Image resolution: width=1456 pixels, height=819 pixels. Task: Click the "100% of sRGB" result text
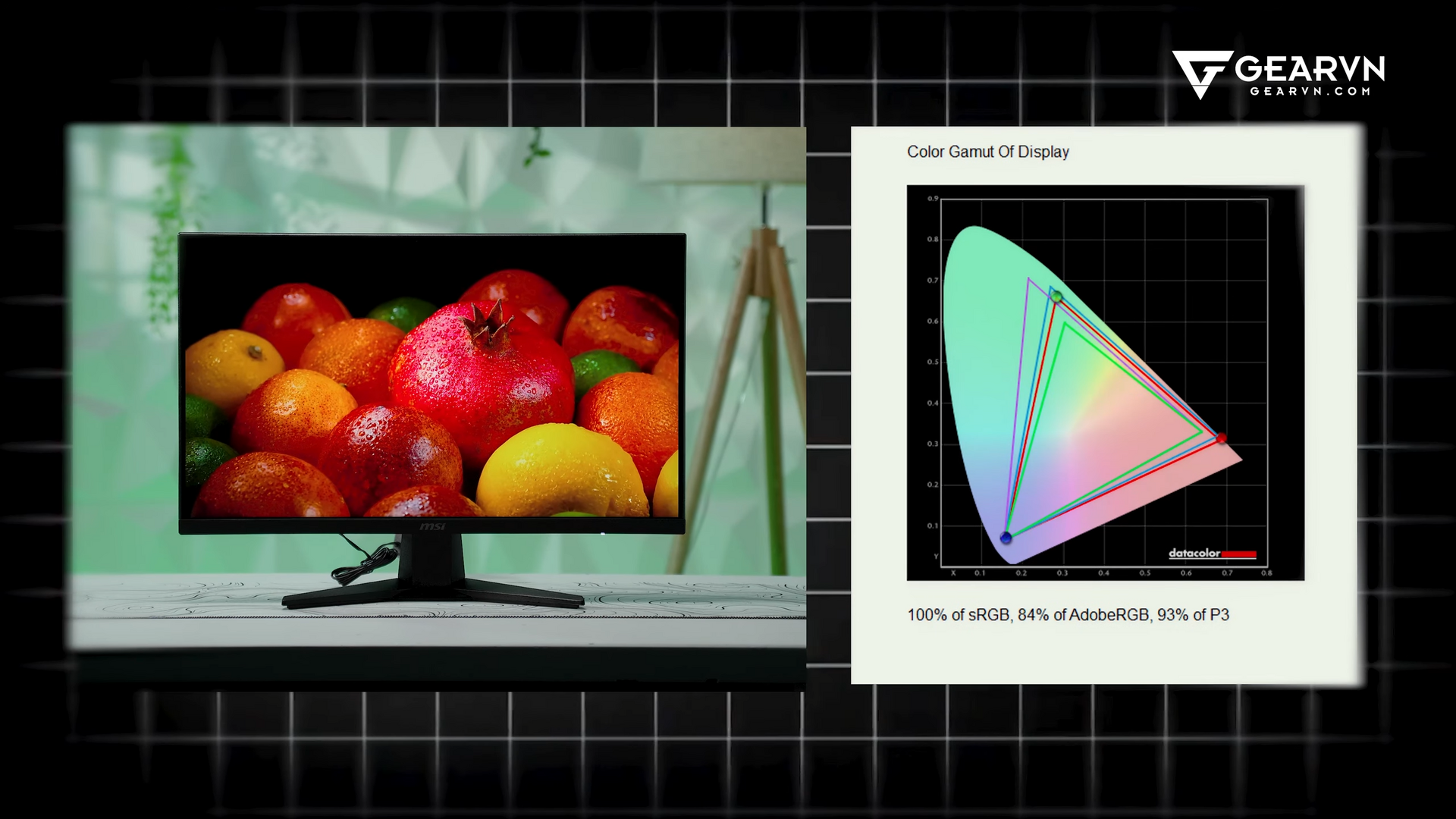(959, 615)
